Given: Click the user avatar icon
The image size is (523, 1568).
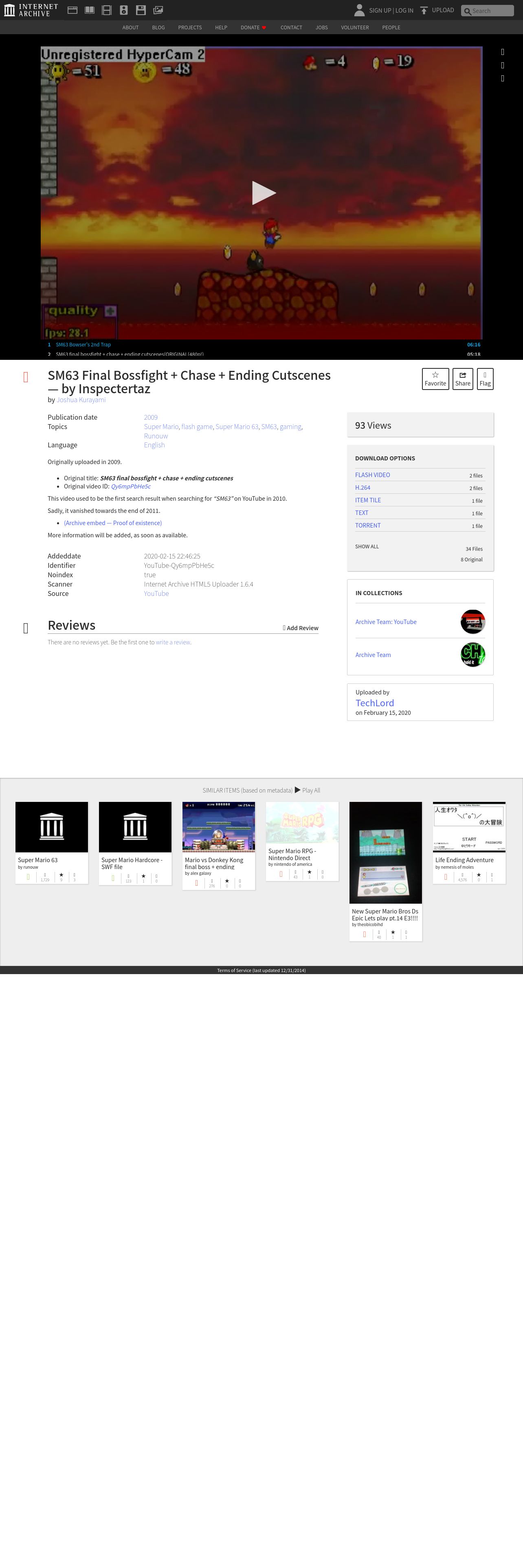Looking at the screenshot, I should pos(359,10).
